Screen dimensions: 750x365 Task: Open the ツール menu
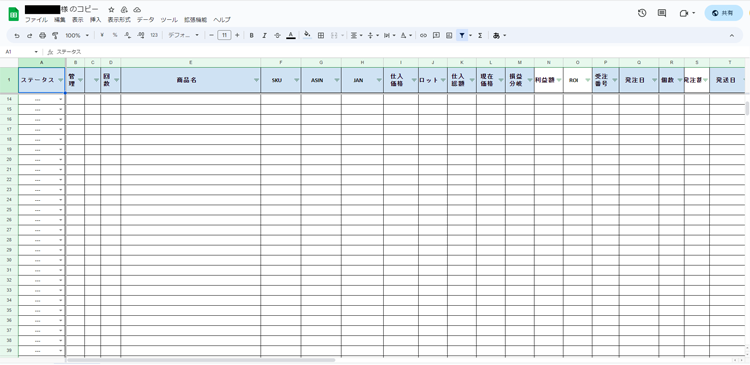coord(169,20)
